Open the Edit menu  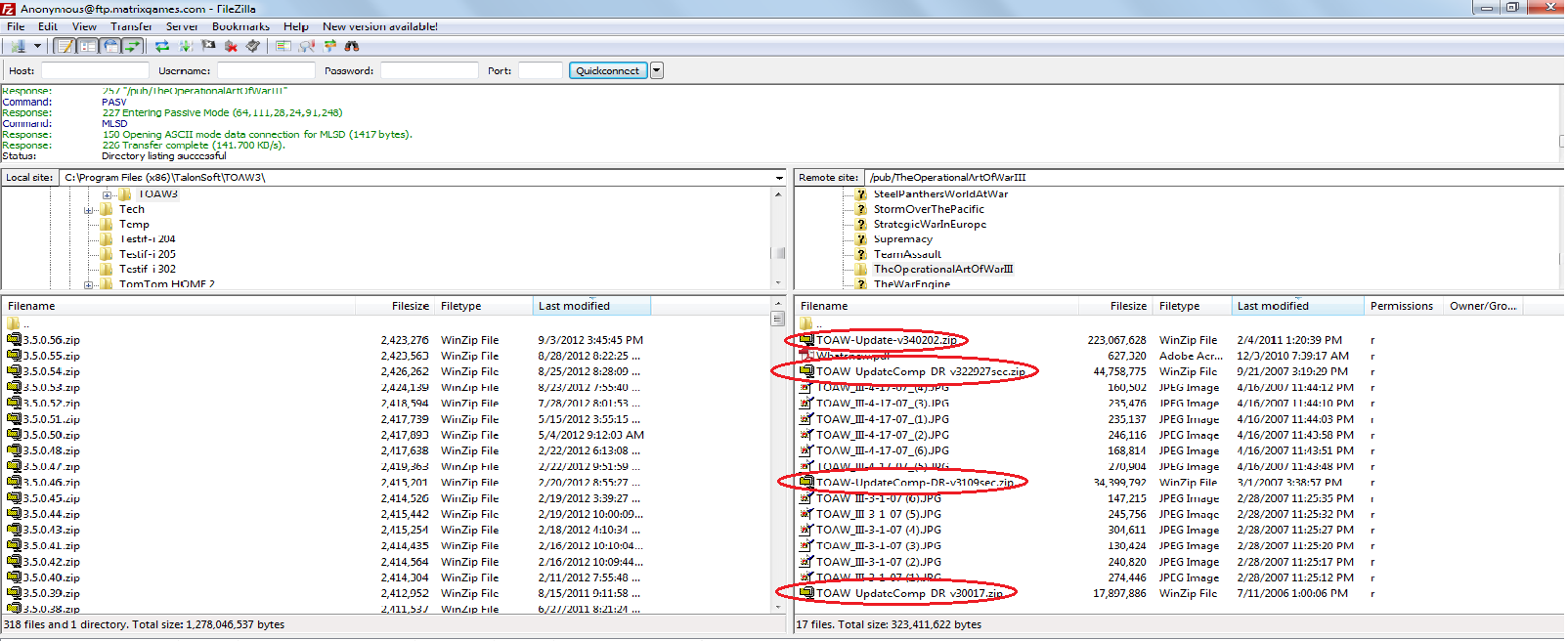click(x=47, y=26)
